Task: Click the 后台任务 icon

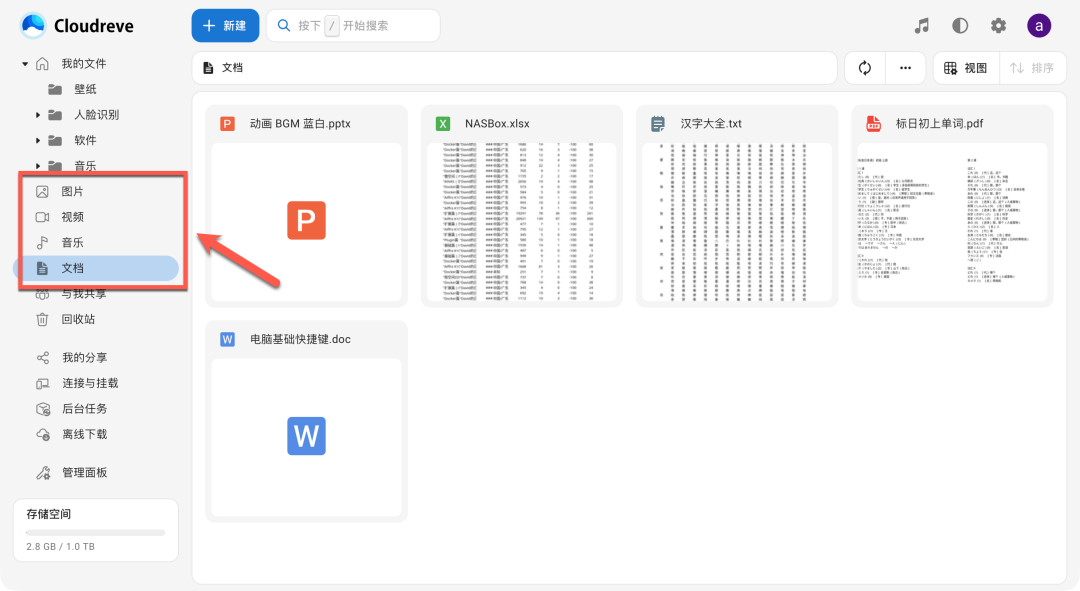Action: coord(43,409)
